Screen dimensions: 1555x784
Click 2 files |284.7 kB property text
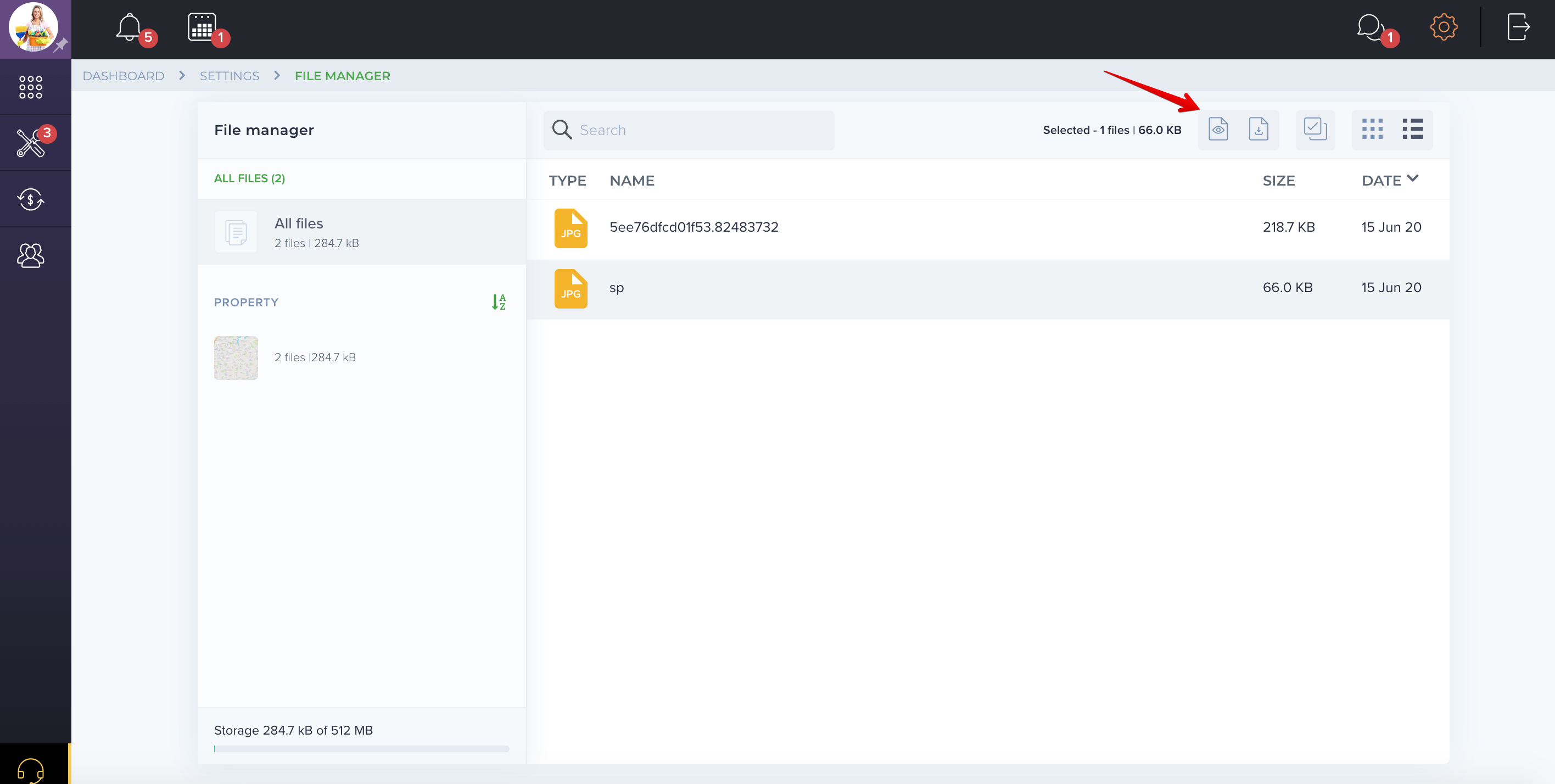click(315, 357)
